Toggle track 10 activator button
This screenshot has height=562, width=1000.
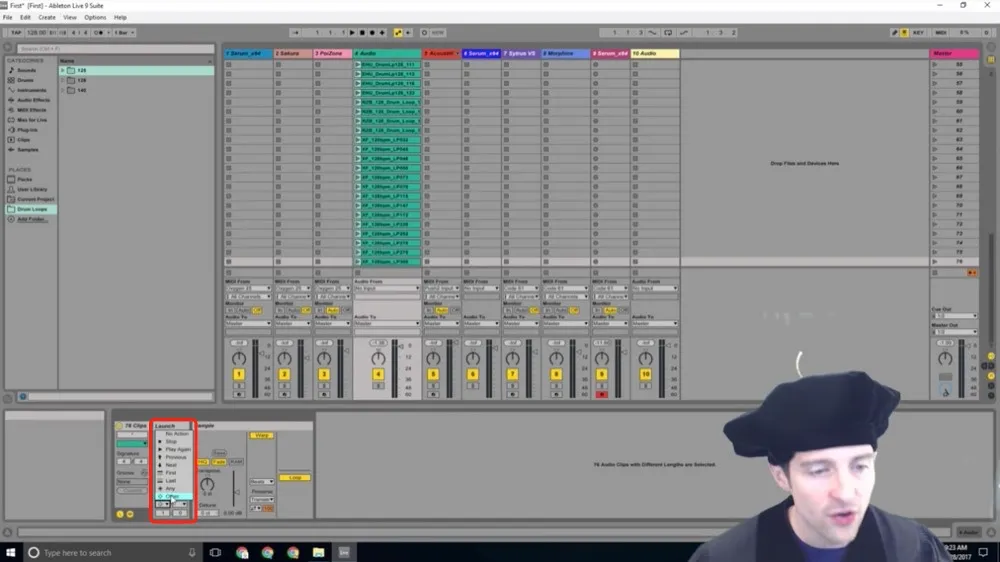click(645, 374)
